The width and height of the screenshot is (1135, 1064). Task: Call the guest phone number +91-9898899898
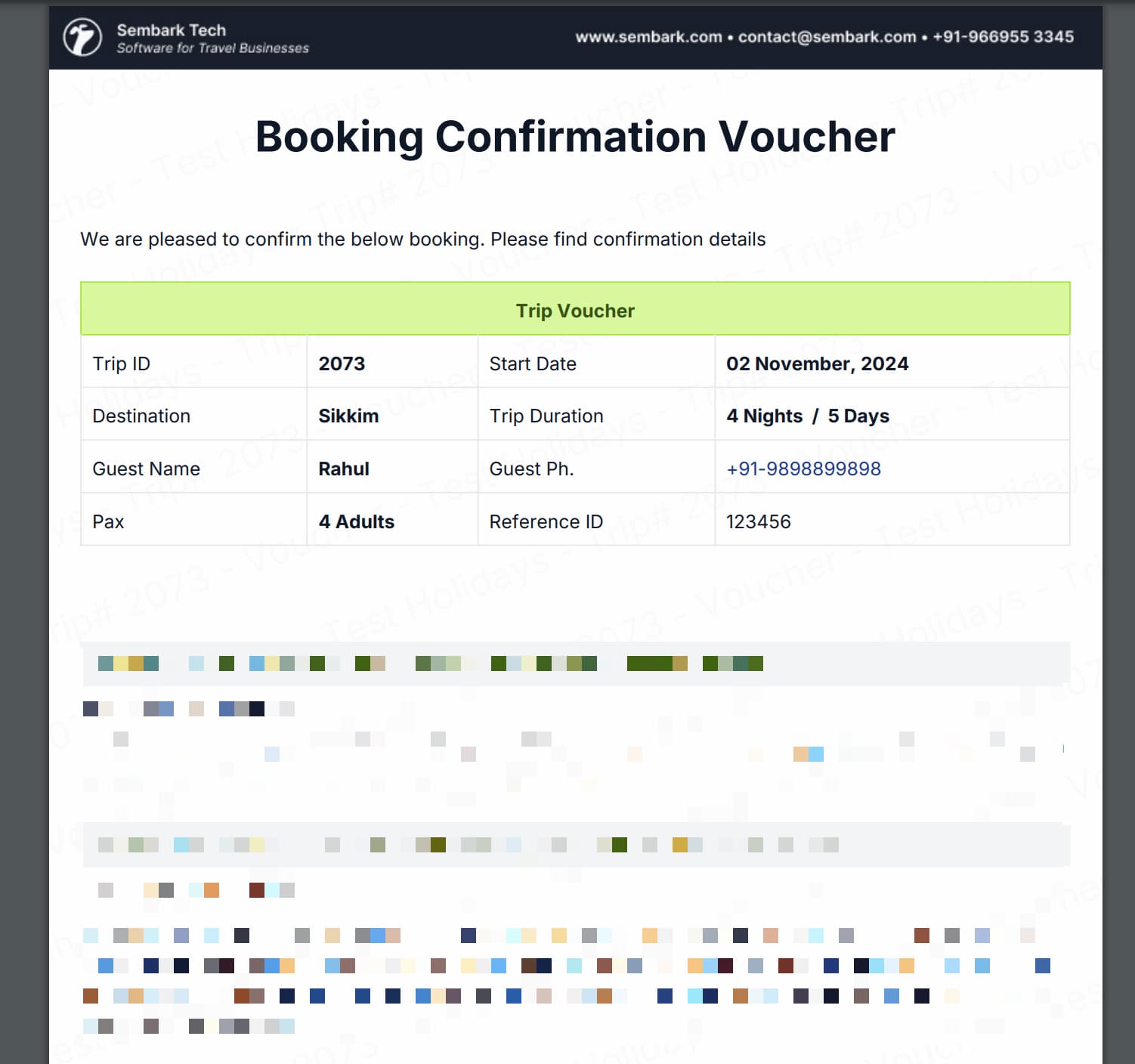pyautogui.click(x=803, y=469)
